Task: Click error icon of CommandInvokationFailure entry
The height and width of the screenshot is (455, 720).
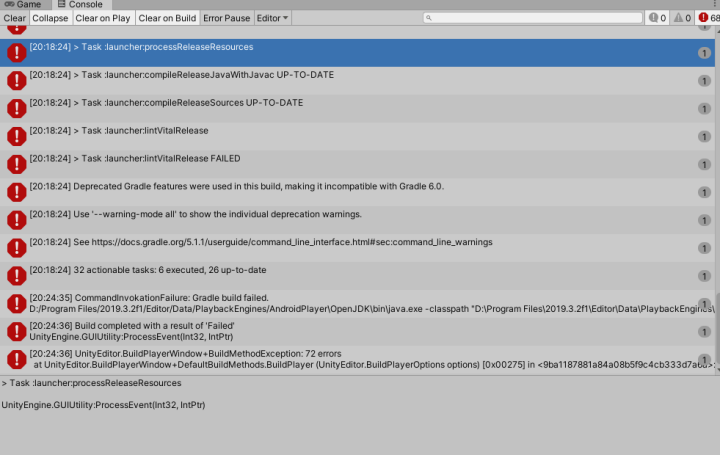Action: click(16, 304)
